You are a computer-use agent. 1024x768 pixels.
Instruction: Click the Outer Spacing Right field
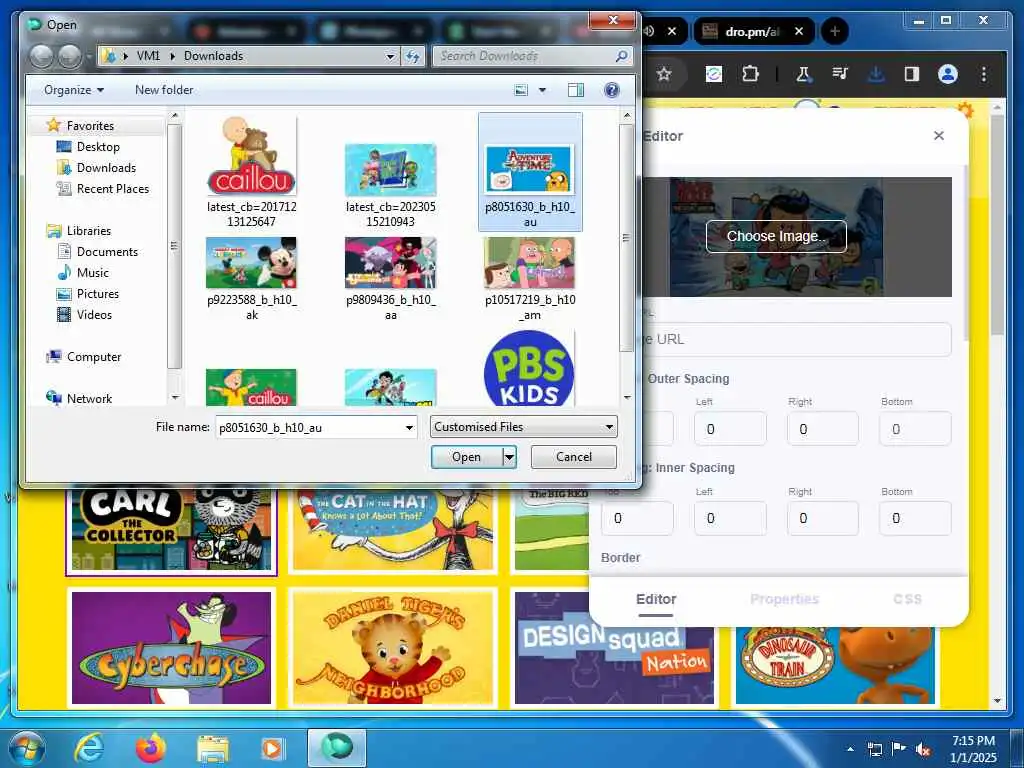pyautogui.click(x=822, y=429)
